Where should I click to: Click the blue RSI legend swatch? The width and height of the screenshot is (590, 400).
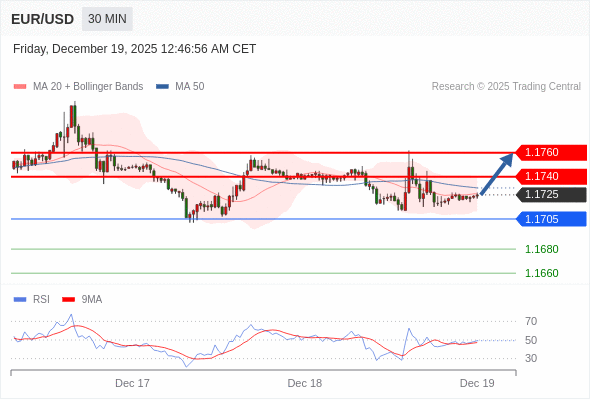tap(20, 300)
